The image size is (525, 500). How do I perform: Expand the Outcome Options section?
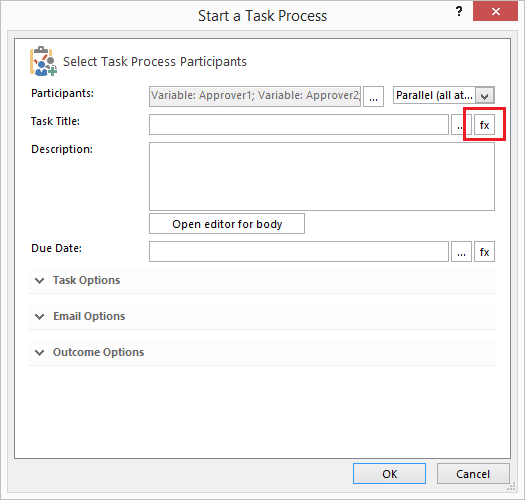point(98,352)
